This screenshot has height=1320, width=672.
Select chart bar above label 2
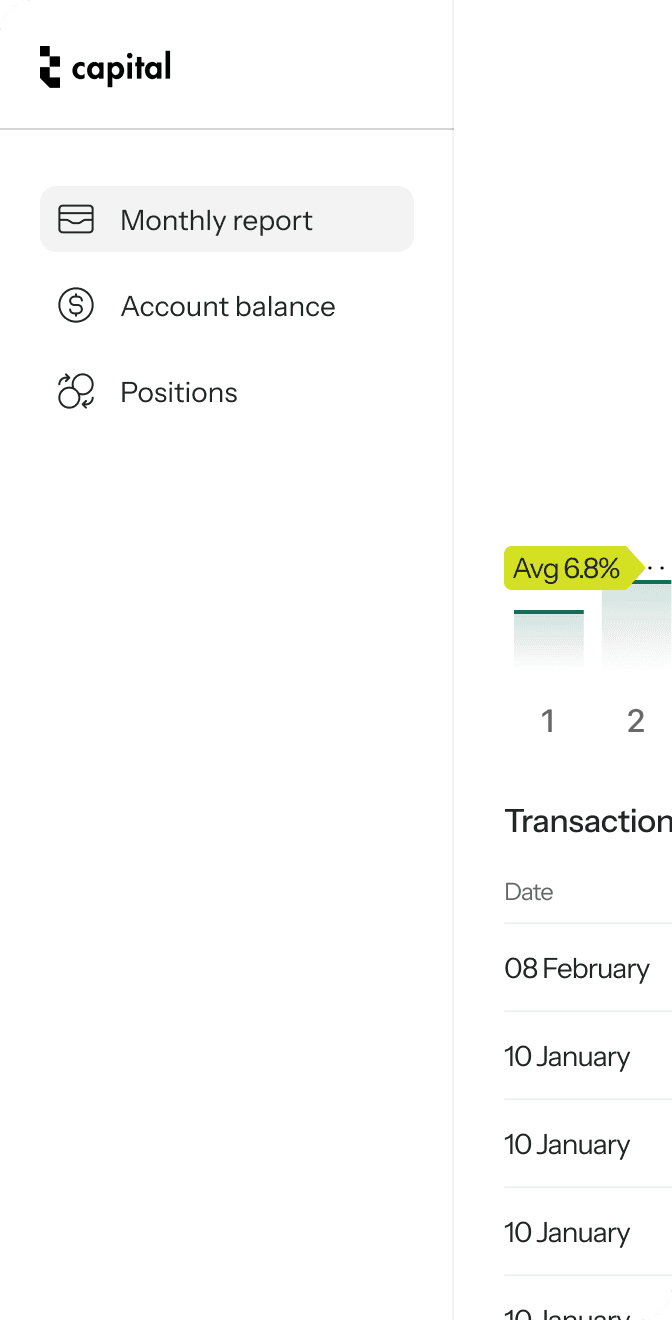point(637,625)
